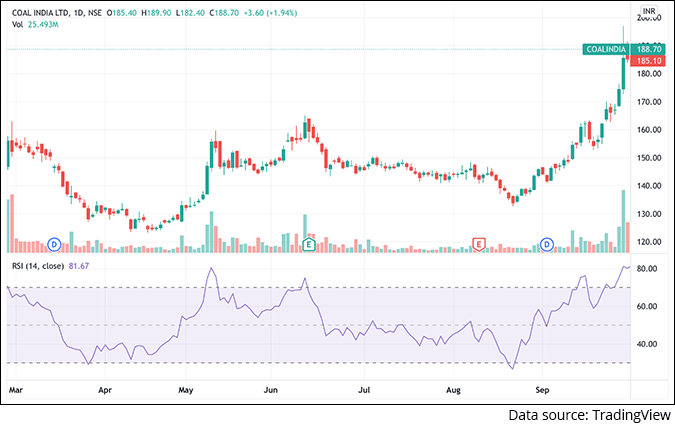
Task: Click the 60.00 RSI axis label
Action: pos(647,307)
